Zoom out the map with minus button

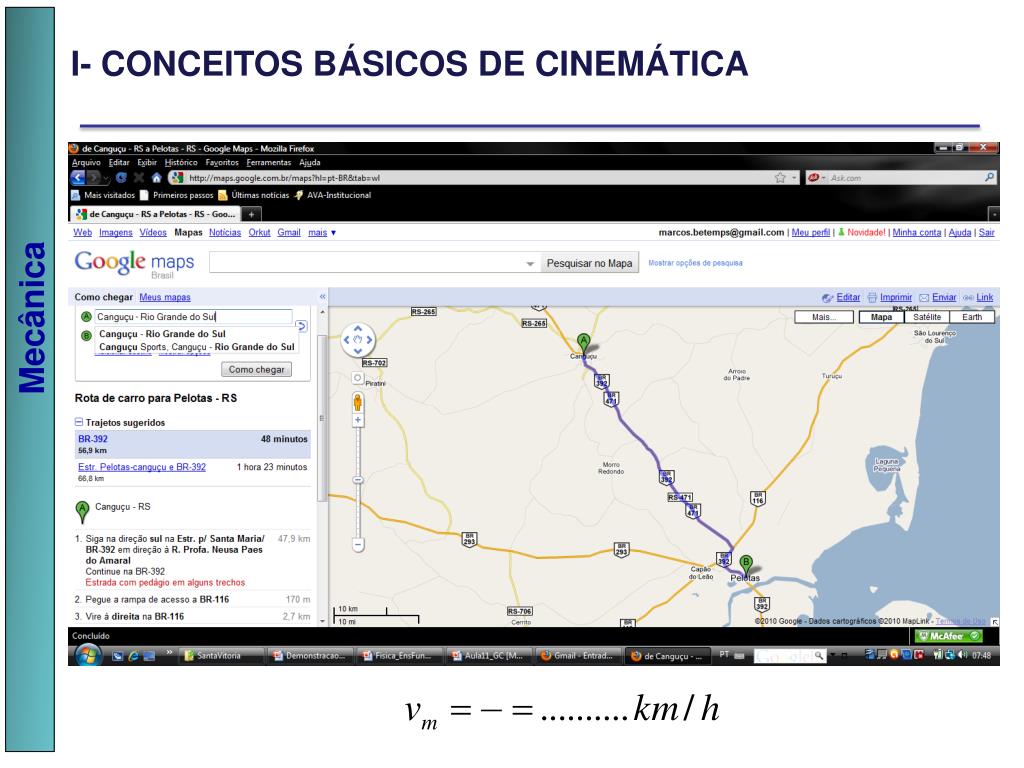point(358,544)
